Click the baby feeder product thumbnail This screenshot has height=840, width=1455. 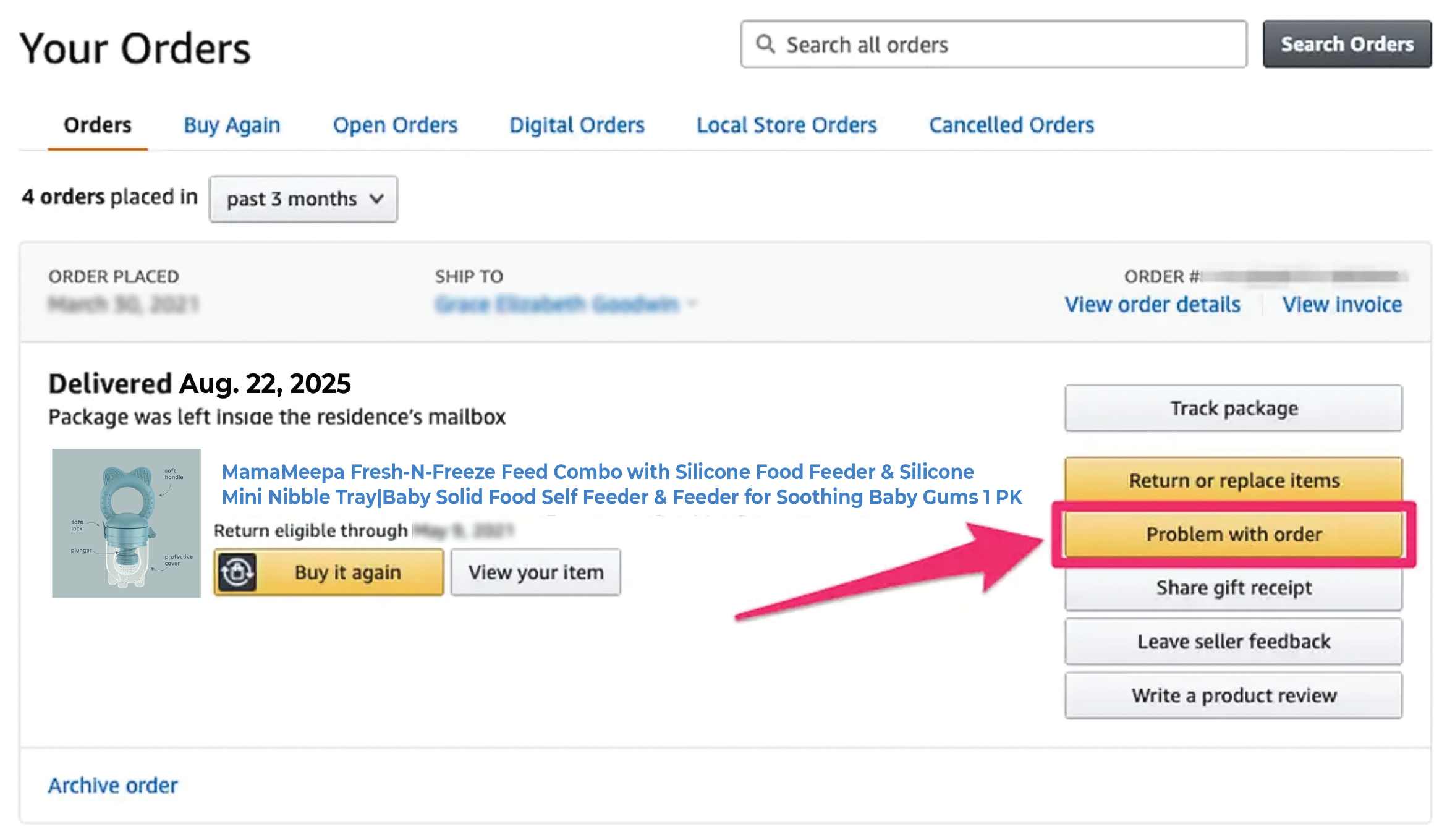(126, 523)
